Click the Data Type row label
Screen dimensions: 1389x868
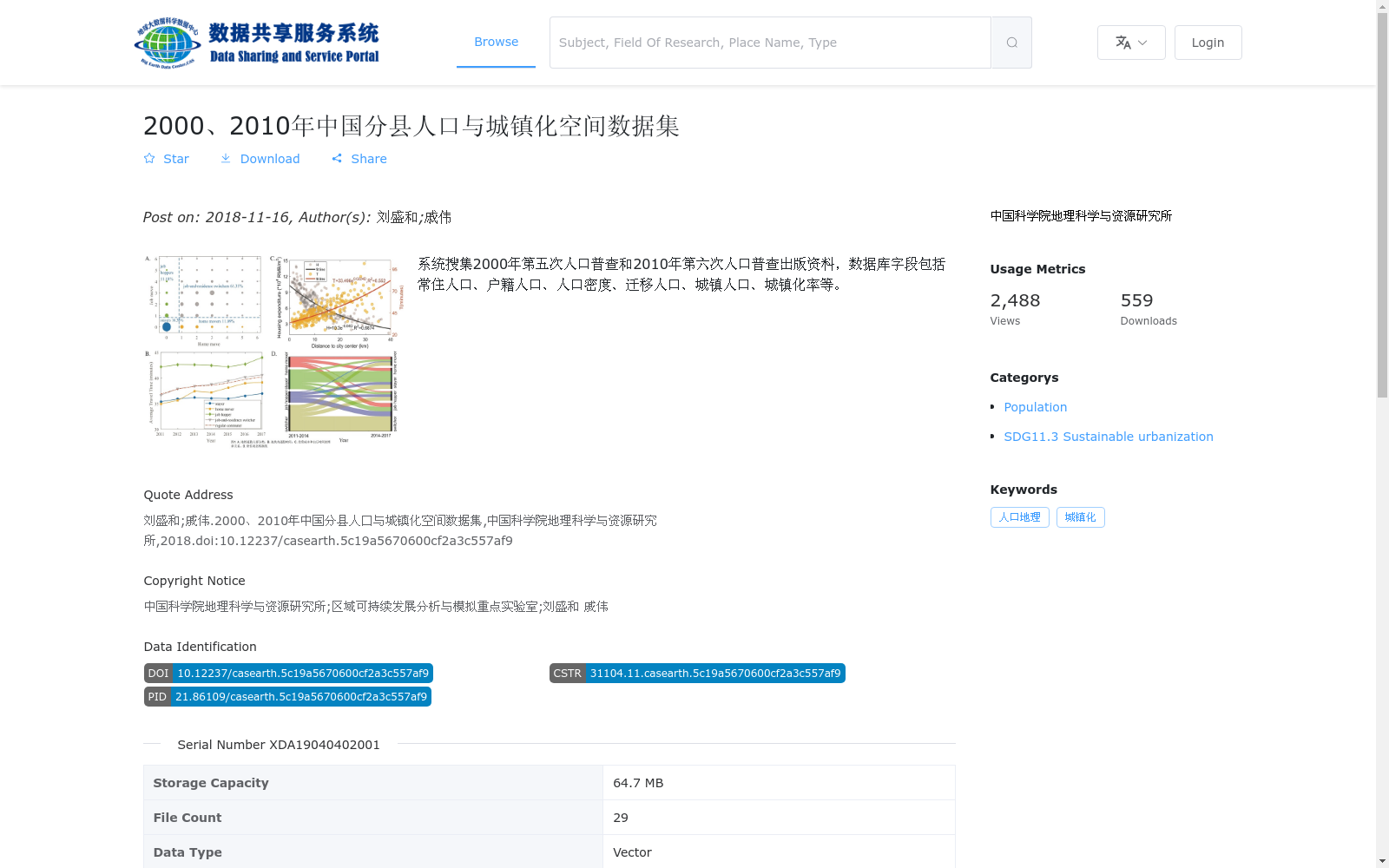click(188, 852)
